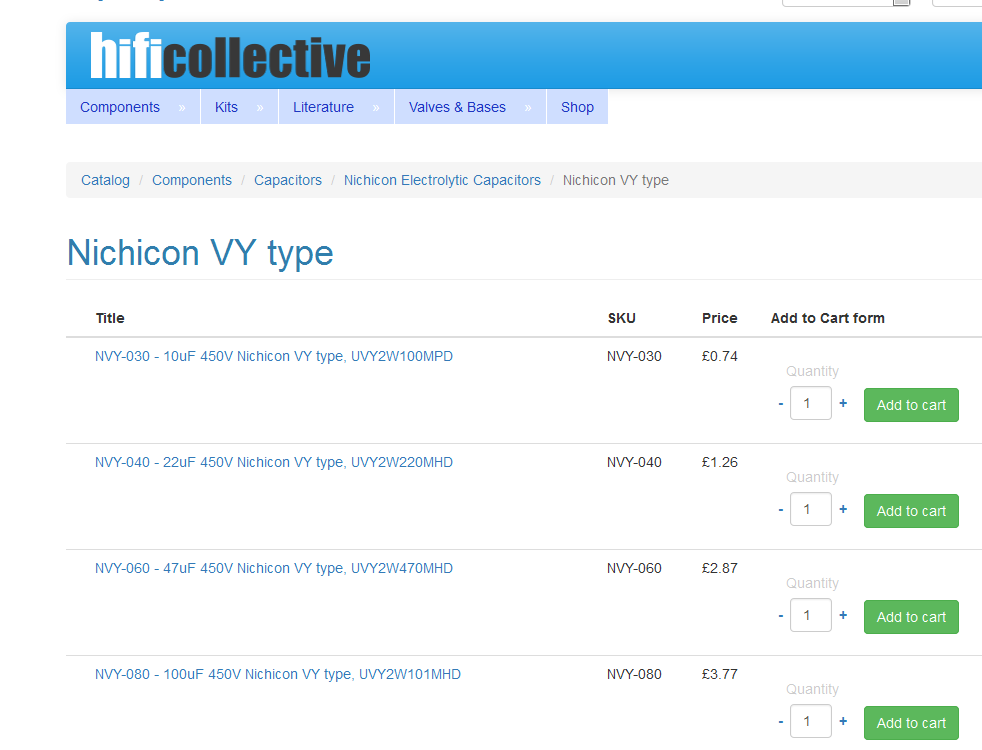Select the Price column header

[x=720, y=318]
